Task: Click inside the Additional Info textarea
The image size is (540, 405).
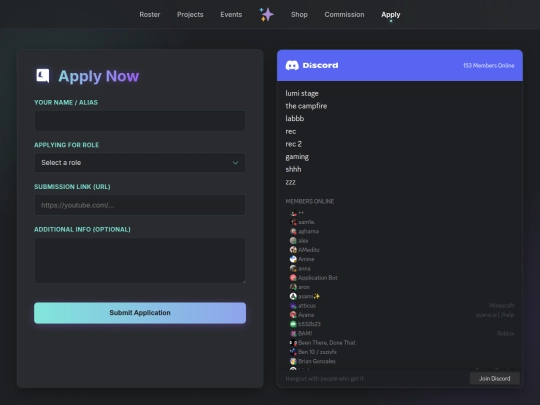Action: [x=140, y=260]
